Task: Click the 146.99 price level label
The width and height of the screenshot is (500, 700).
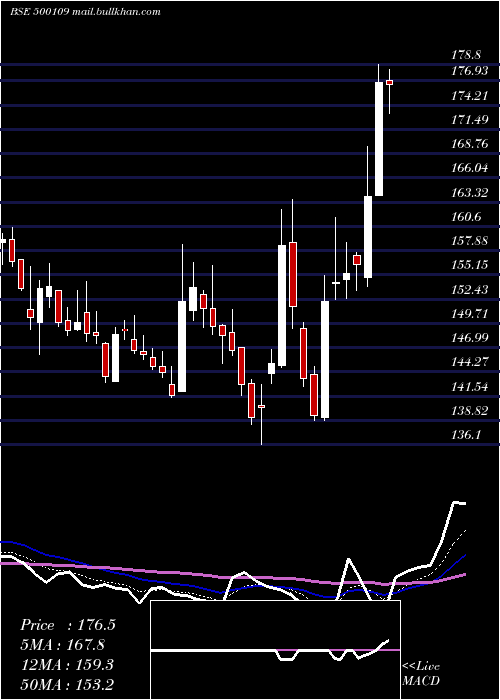Action: [470, 338]
